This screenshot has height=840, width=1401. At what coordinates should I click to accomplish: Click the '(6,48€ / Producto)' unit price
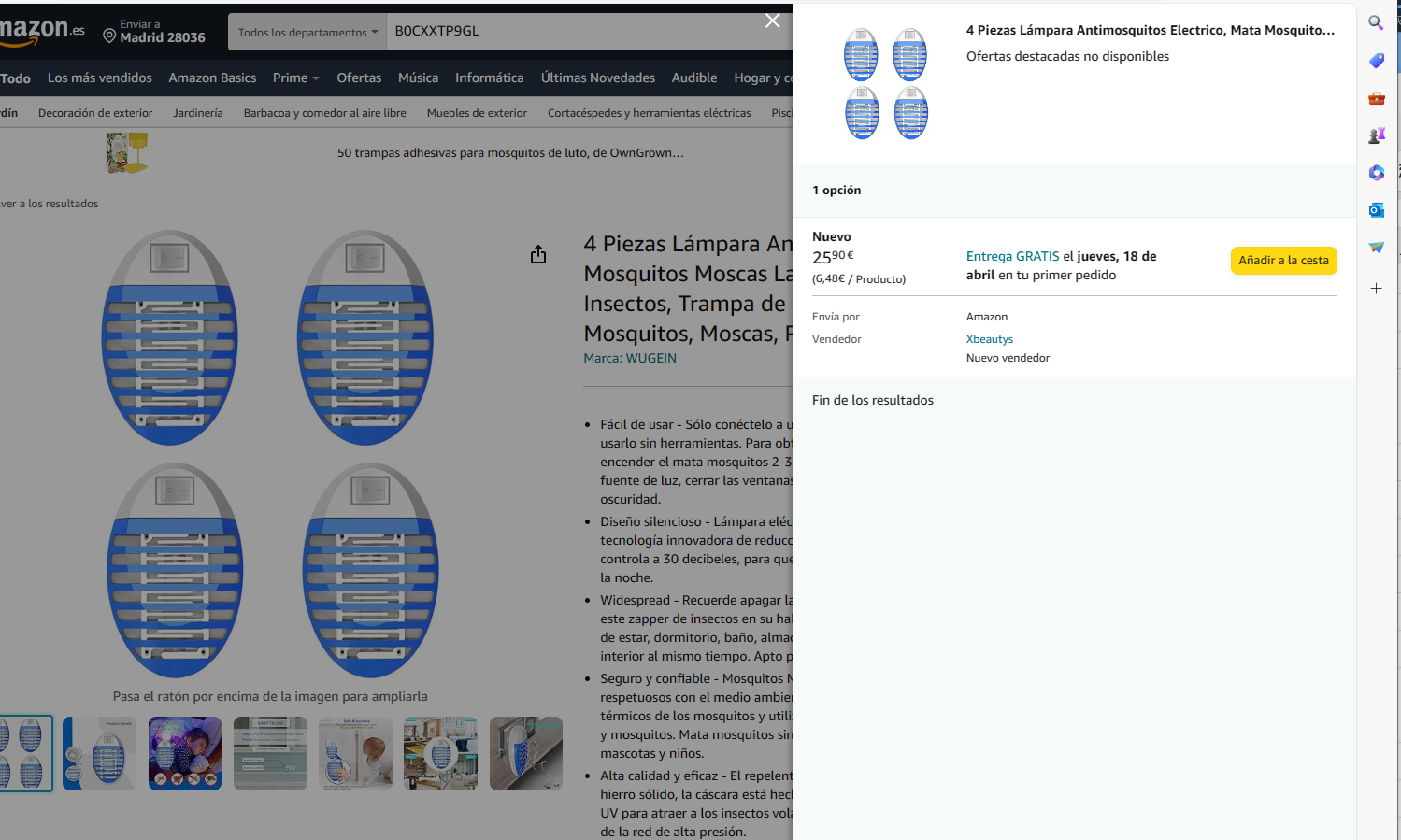(x=859, y=278)
